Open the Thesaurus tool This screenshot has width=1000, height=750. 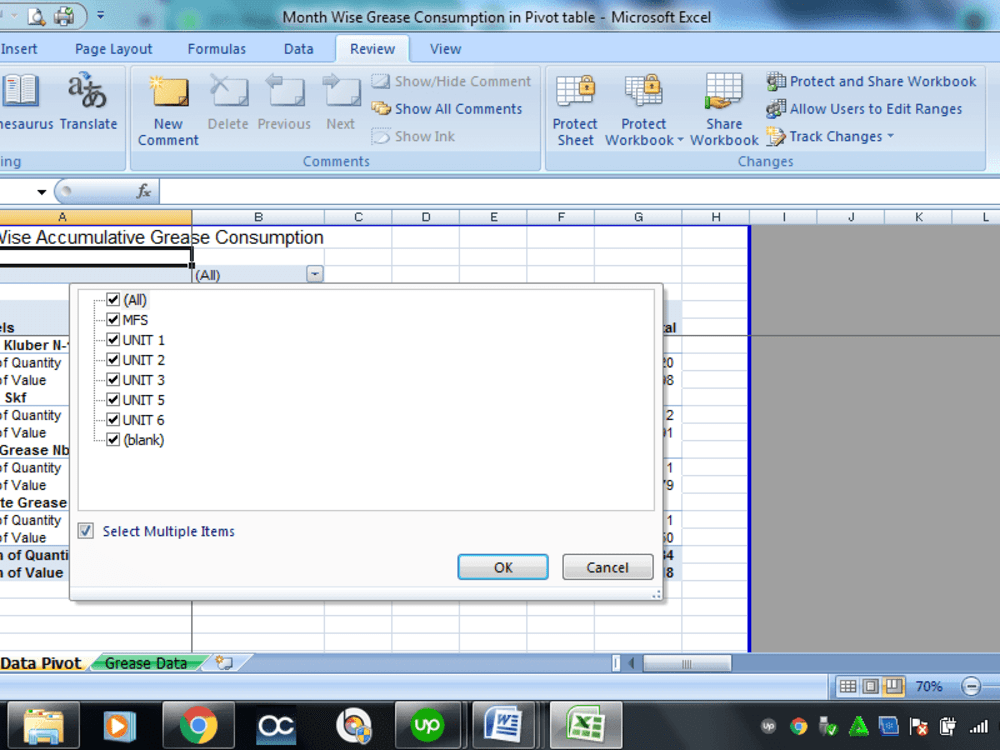(24, 102)
